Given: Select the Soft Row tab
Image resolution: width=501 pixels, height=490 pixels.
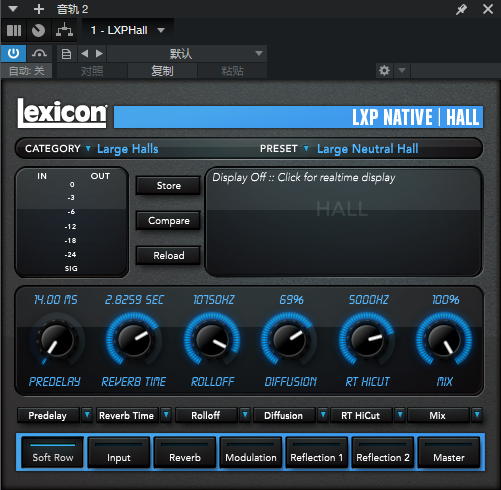Looking at the screenshot, I should (x=53, y=452).
